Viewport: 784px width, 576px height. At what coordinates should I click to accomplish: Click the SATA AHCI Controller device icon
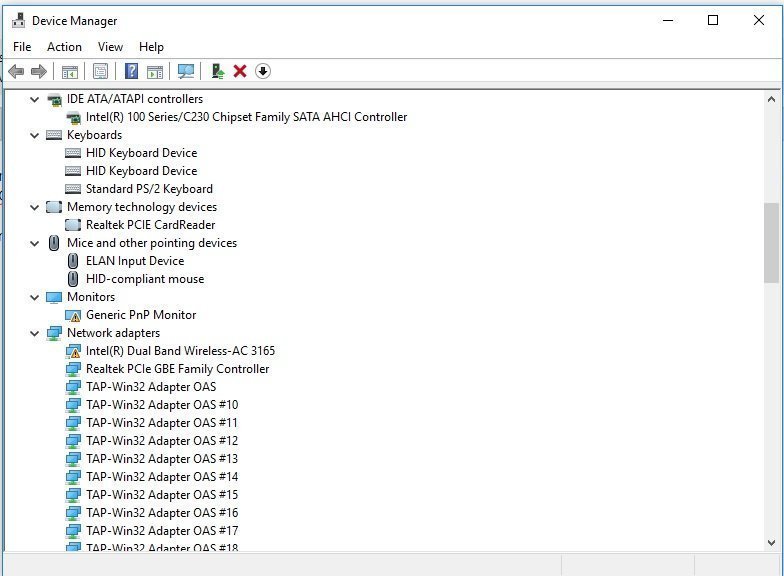click(73, 118)
